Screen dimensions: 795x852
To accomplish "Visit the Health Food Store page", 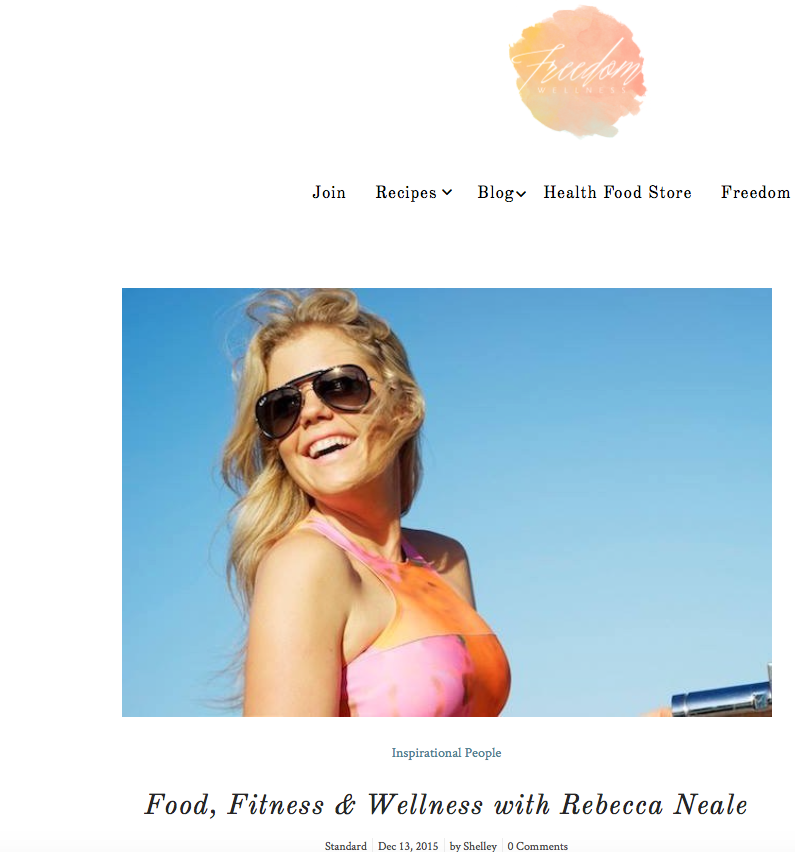I will 617,192.
